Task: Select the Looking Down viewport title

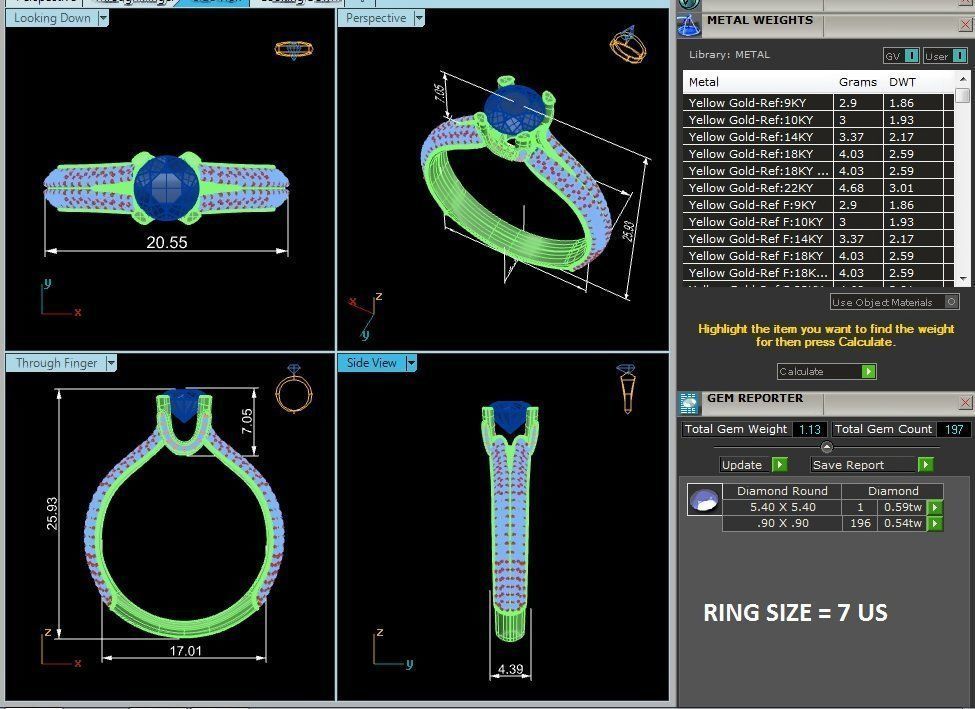Action: pyautogui.click(x=52, y=18)
